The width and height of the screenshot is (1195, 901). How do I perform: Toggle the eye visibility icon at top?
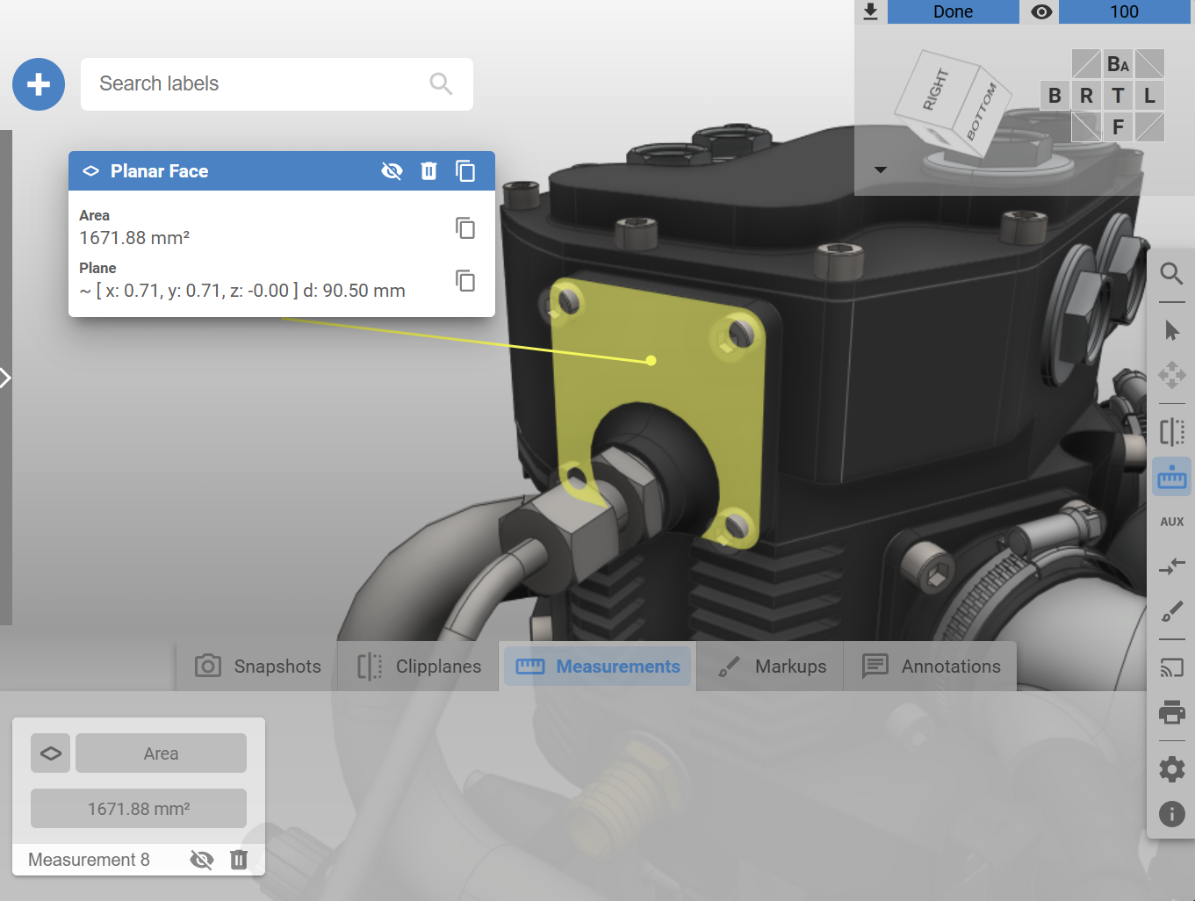tap(1041, 11)
